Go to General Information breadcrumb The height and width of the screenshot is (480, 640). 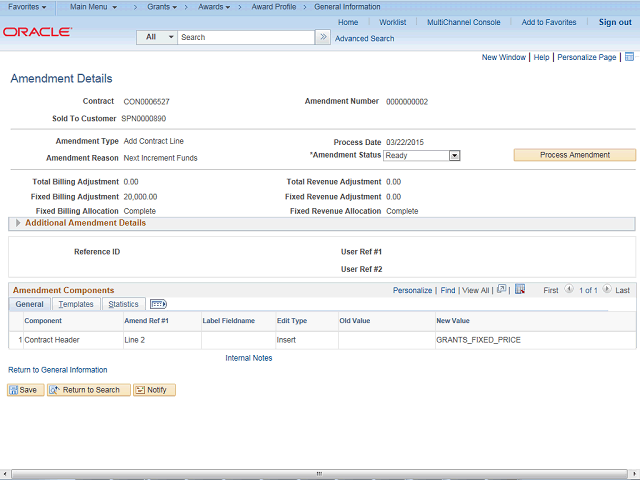[x=347, y=7]
